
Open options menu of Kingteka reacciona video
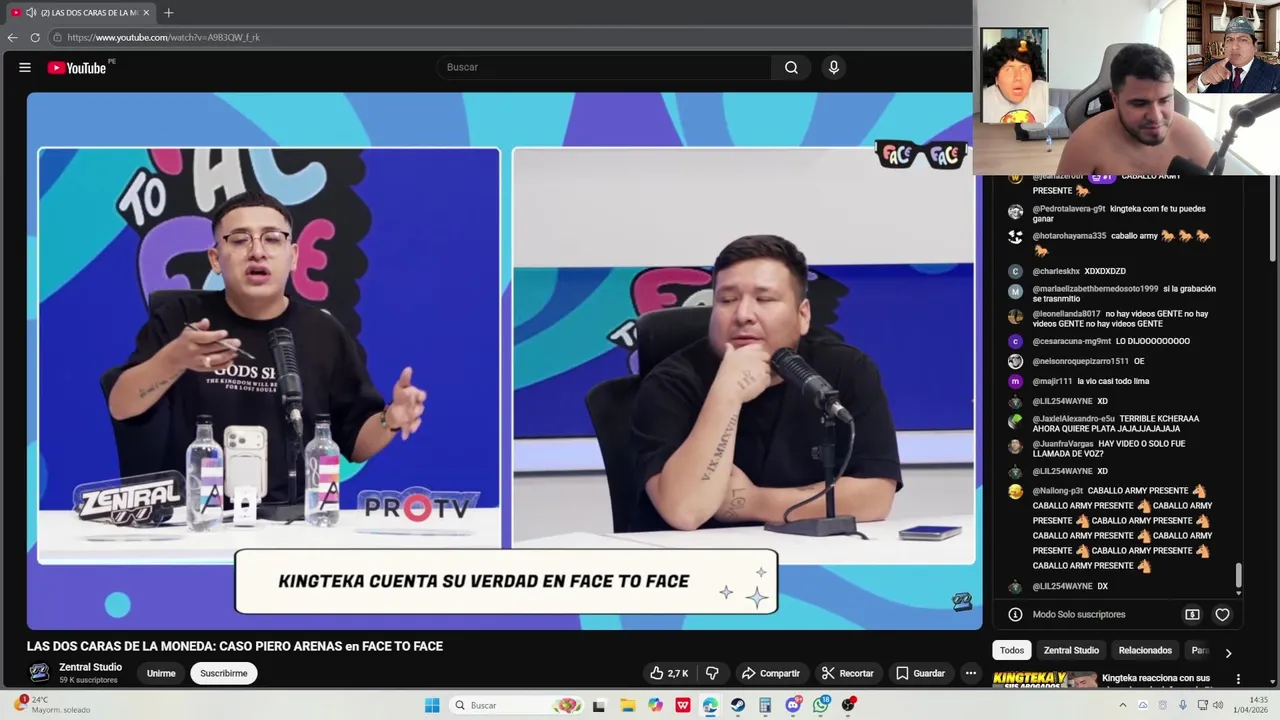(x=1238, y=679)
